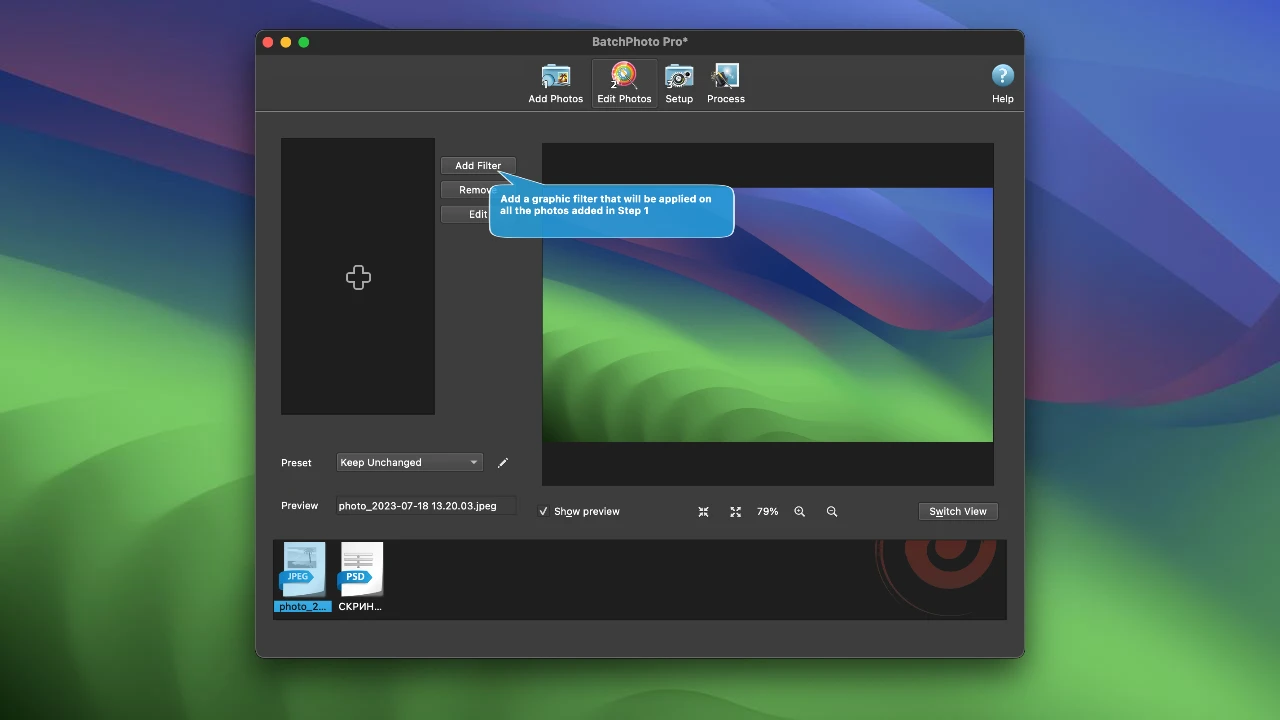Click the blue Add Filter tooltip bubble
The image size is (1280, 720).
611,211
